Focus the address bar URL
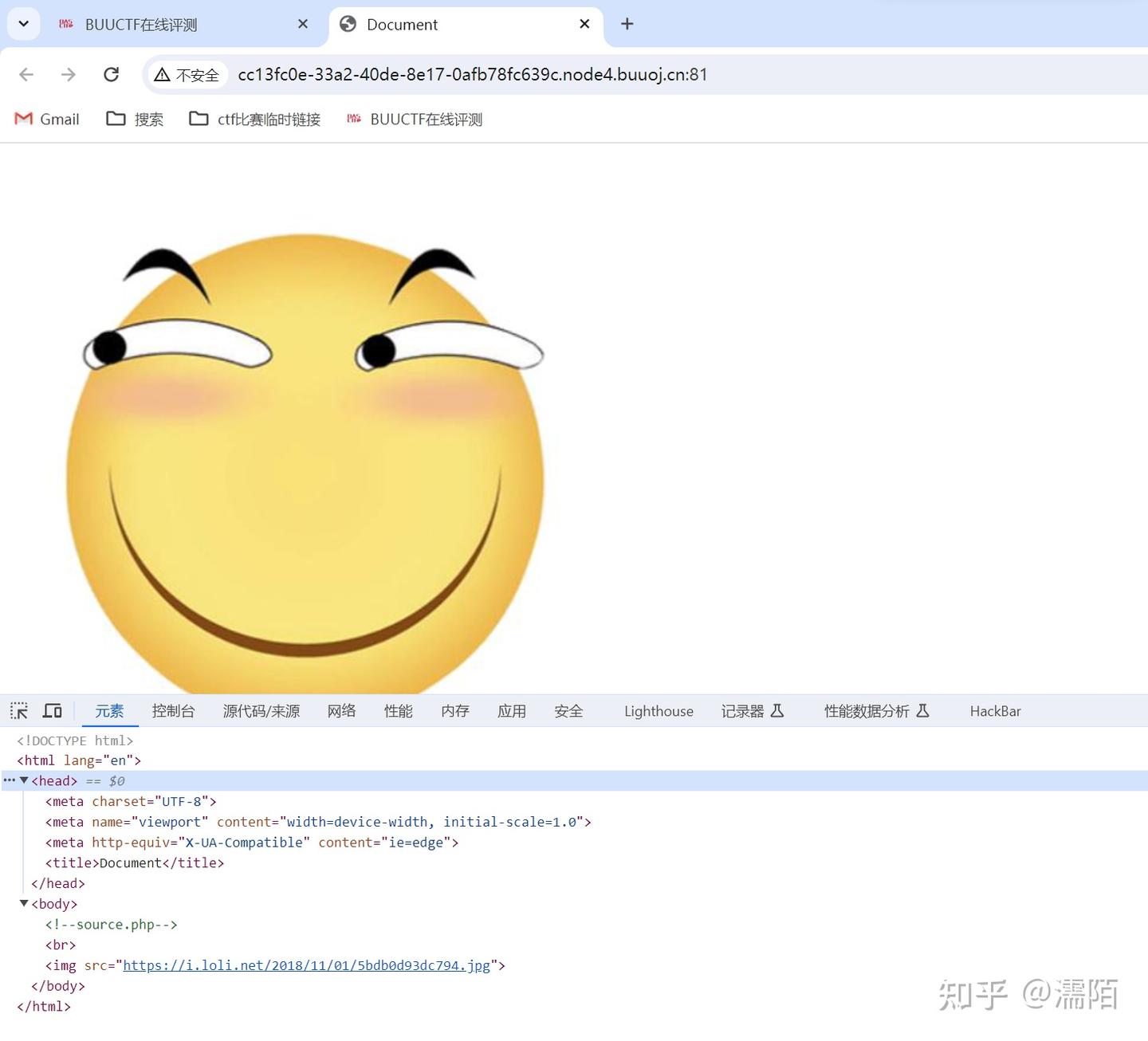 (x=472, y=75)
